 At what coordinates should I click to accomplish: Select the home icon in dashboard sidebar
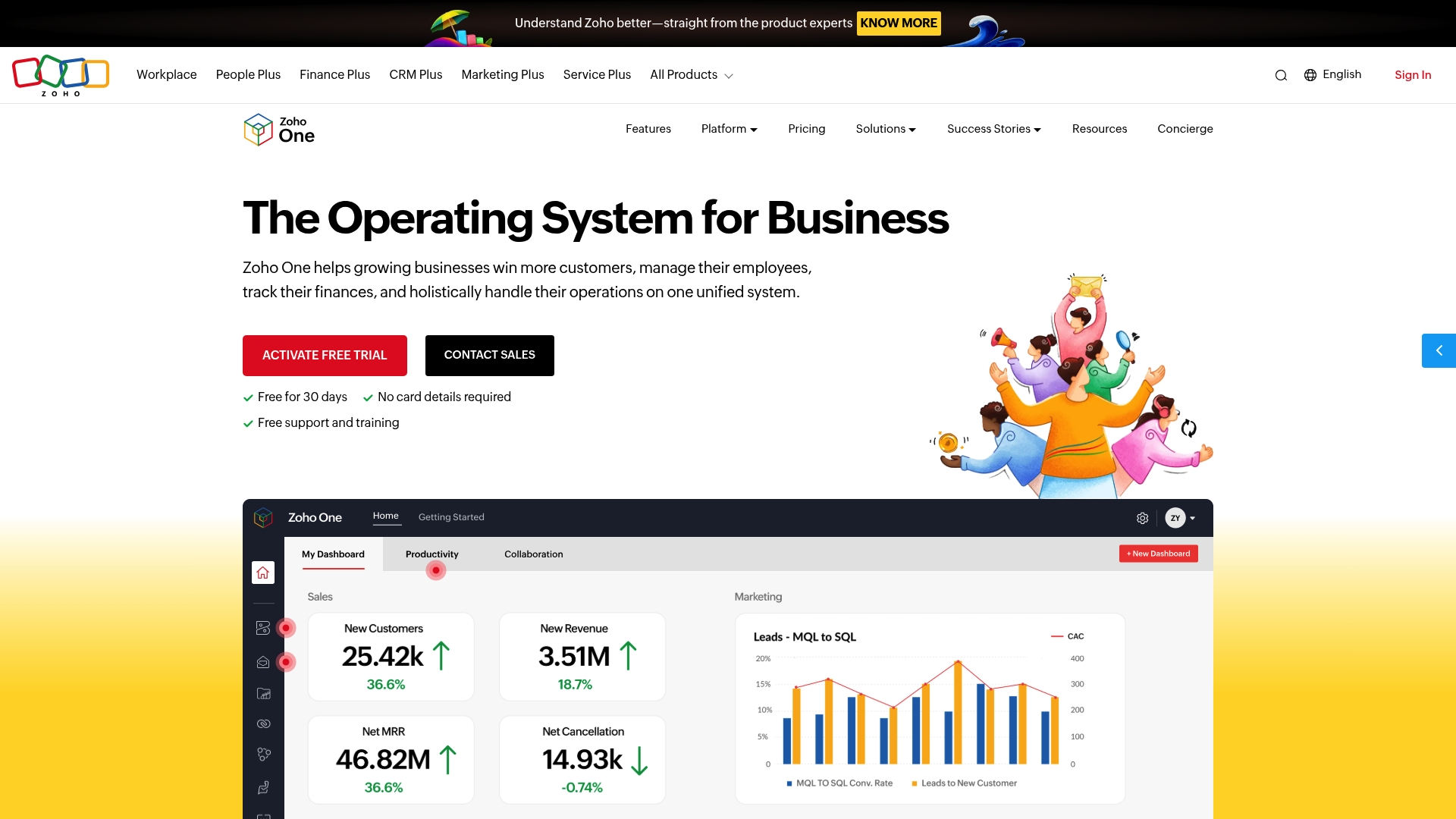[x=263, y=573]
